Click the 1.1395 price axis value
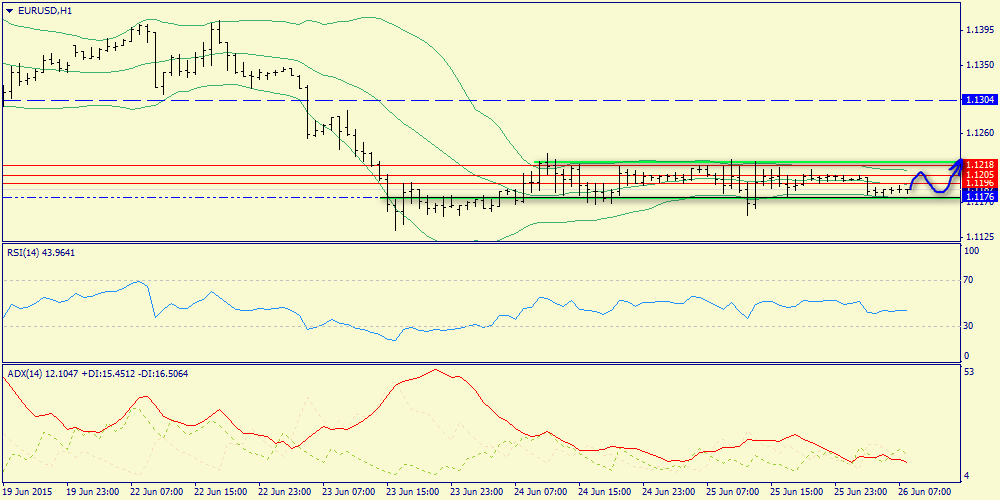The image size is (1000, 500). 979,30
